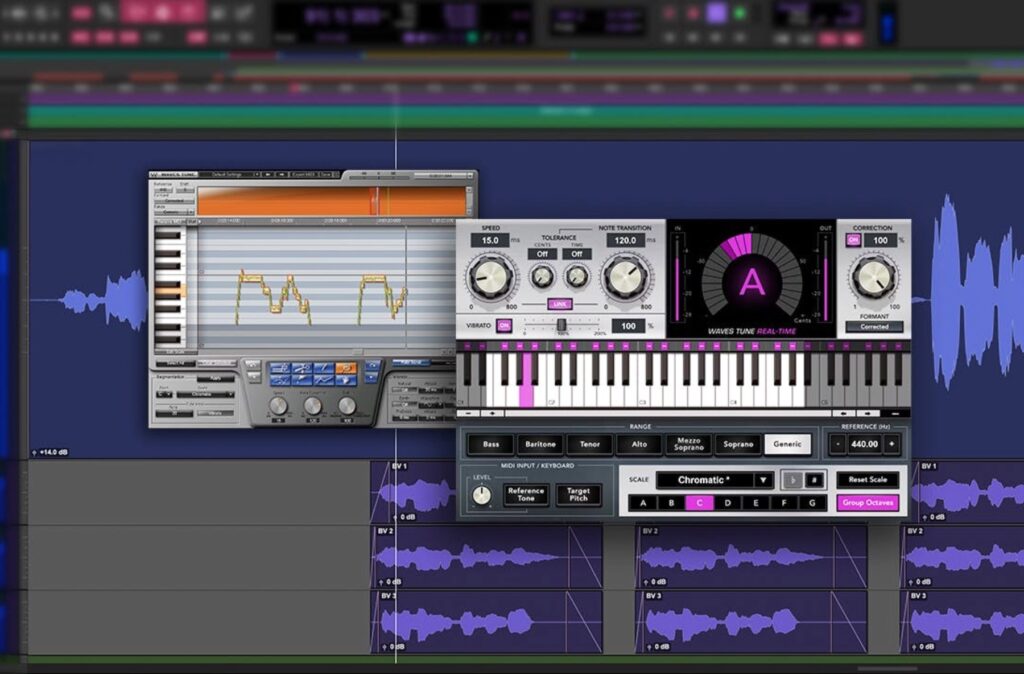This screenshot has height=674, width=1024.
Task: Decrease reference pitch with minus button
Action: [x=837, y=444]
